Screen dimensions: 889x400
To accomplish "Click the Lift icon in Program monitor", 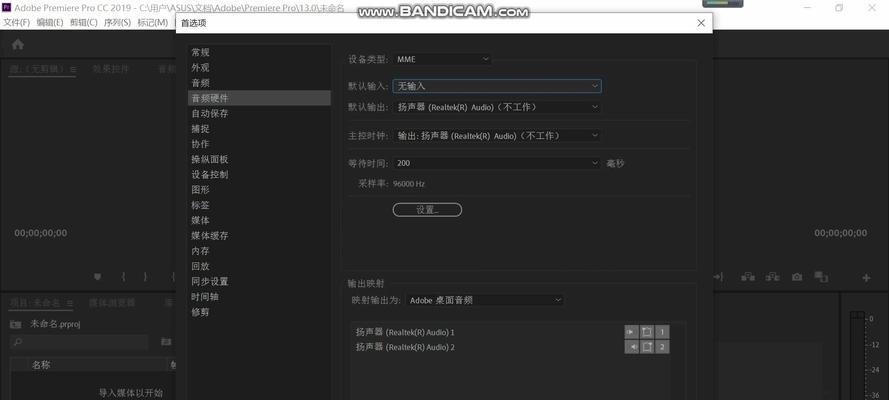I will (748, 277).
